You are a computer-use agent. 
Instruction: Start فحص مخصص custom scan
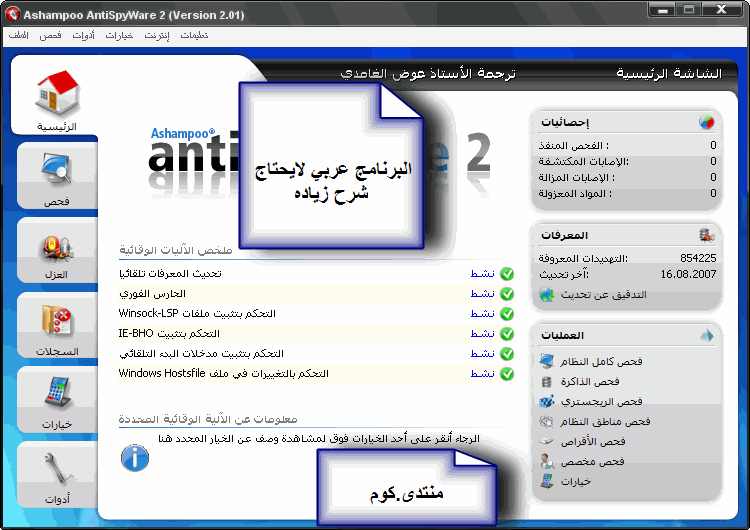tap(592, 462)
